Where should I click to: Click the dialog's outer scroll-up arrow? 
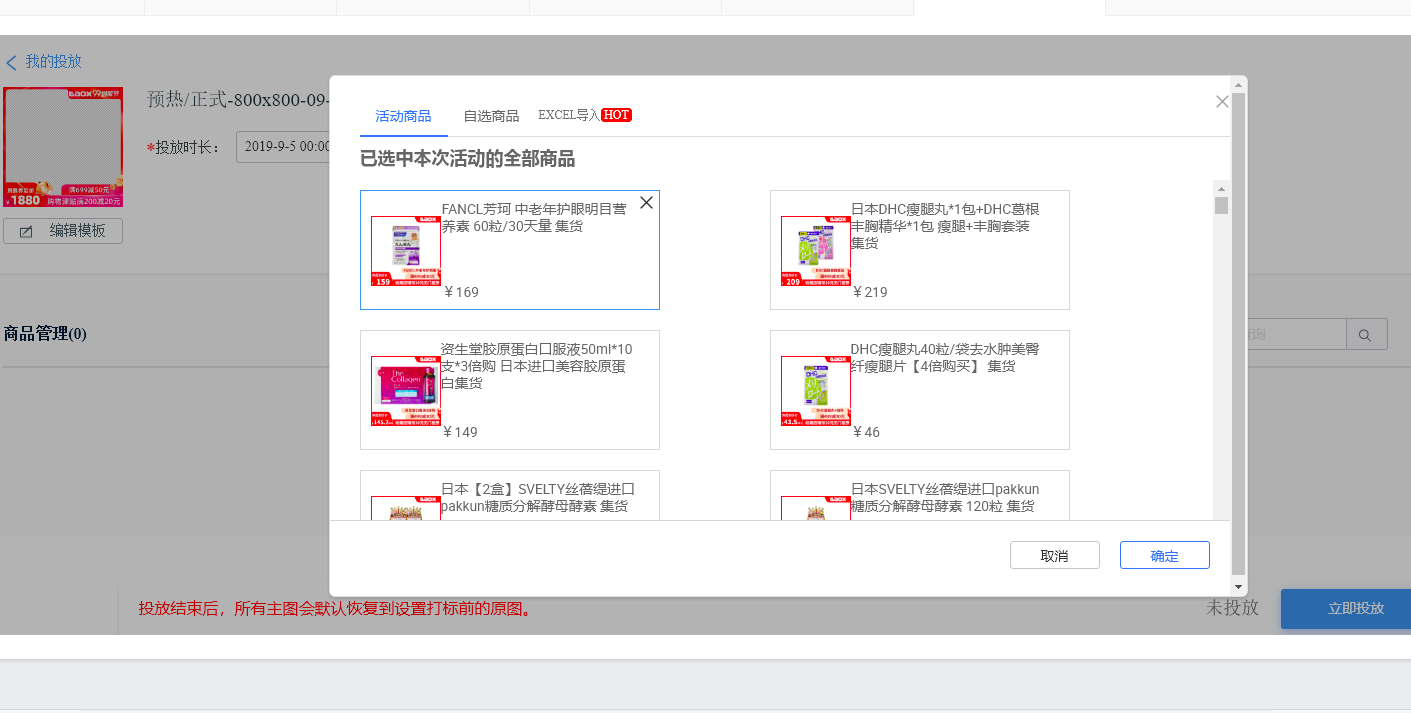coord(1239,85)
